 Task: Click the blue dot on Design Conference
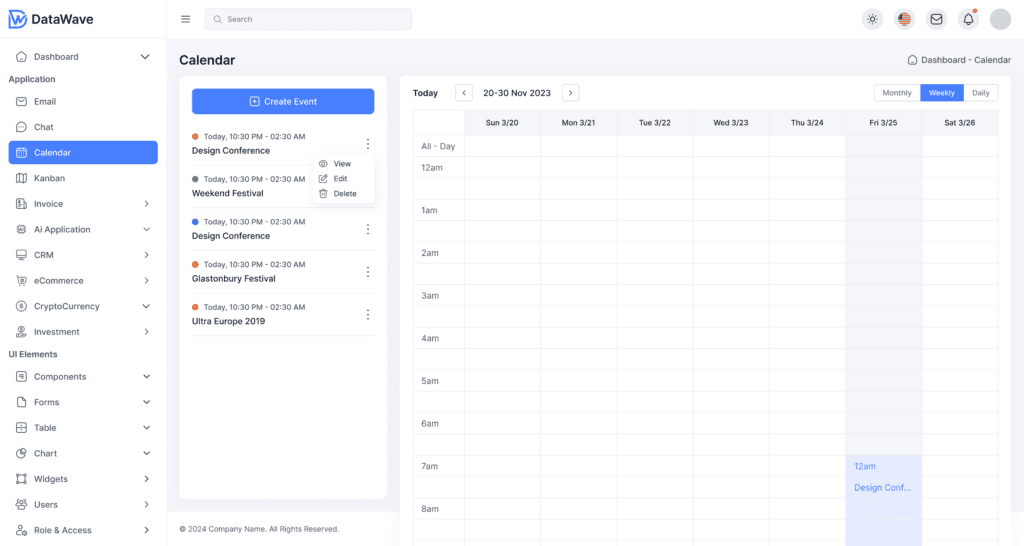pos(196,222)
